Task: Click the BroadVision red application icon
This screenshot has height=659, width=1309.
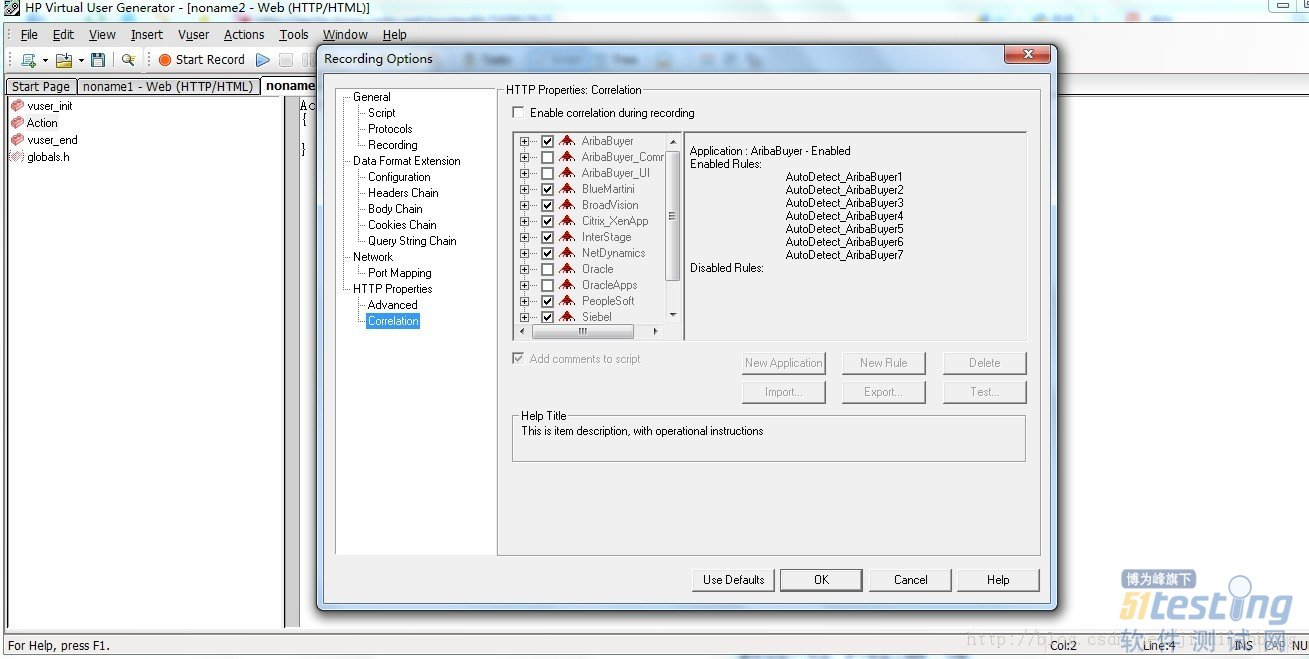Action: pyautogui.click(x=567, y=205)
